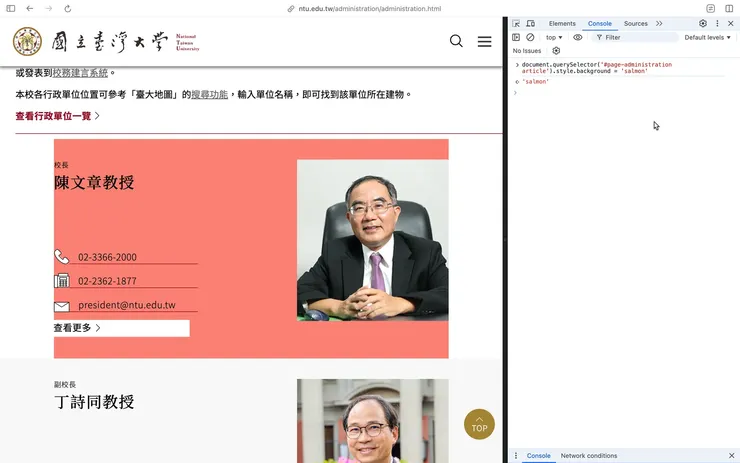Select the Console tab in the top bar
This screenshot has height=463, width=740.
[x=599, y=24]
